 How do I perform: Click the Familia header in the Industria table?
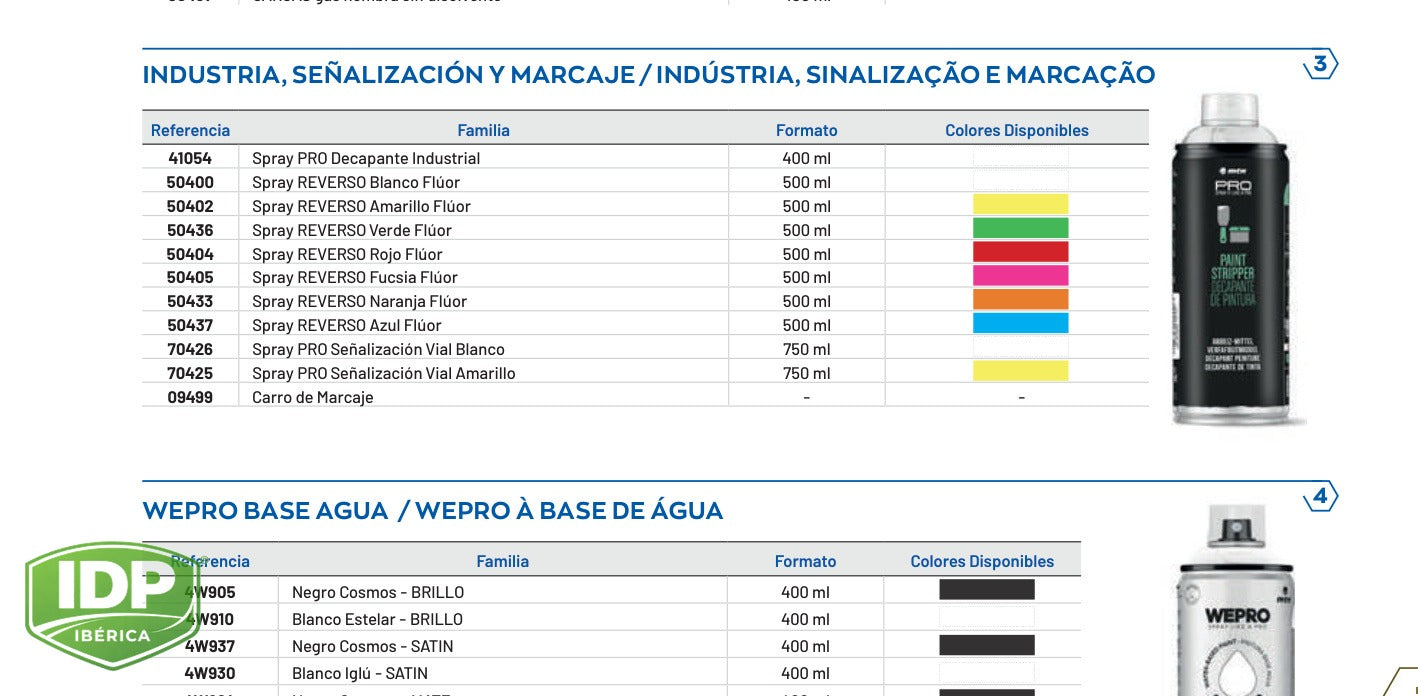(x=483, y=130)
